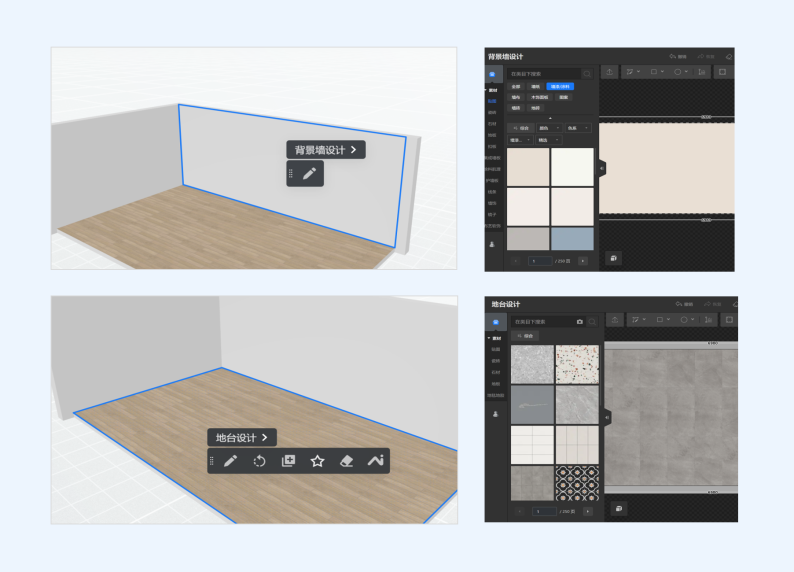Click the measure align icon in 背景墙设计 toolbar
Viewport: 794px width, 572px height.
702,72
